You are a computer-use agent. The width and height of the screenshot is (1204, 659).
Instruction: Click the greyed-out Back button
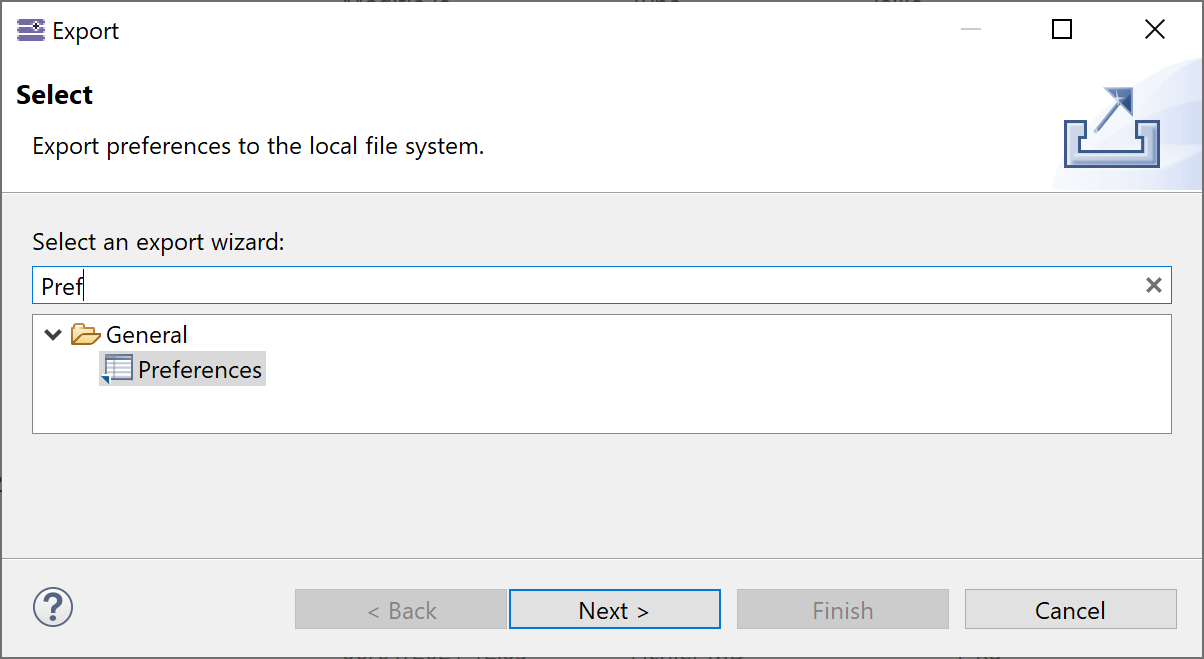(401, 610)
